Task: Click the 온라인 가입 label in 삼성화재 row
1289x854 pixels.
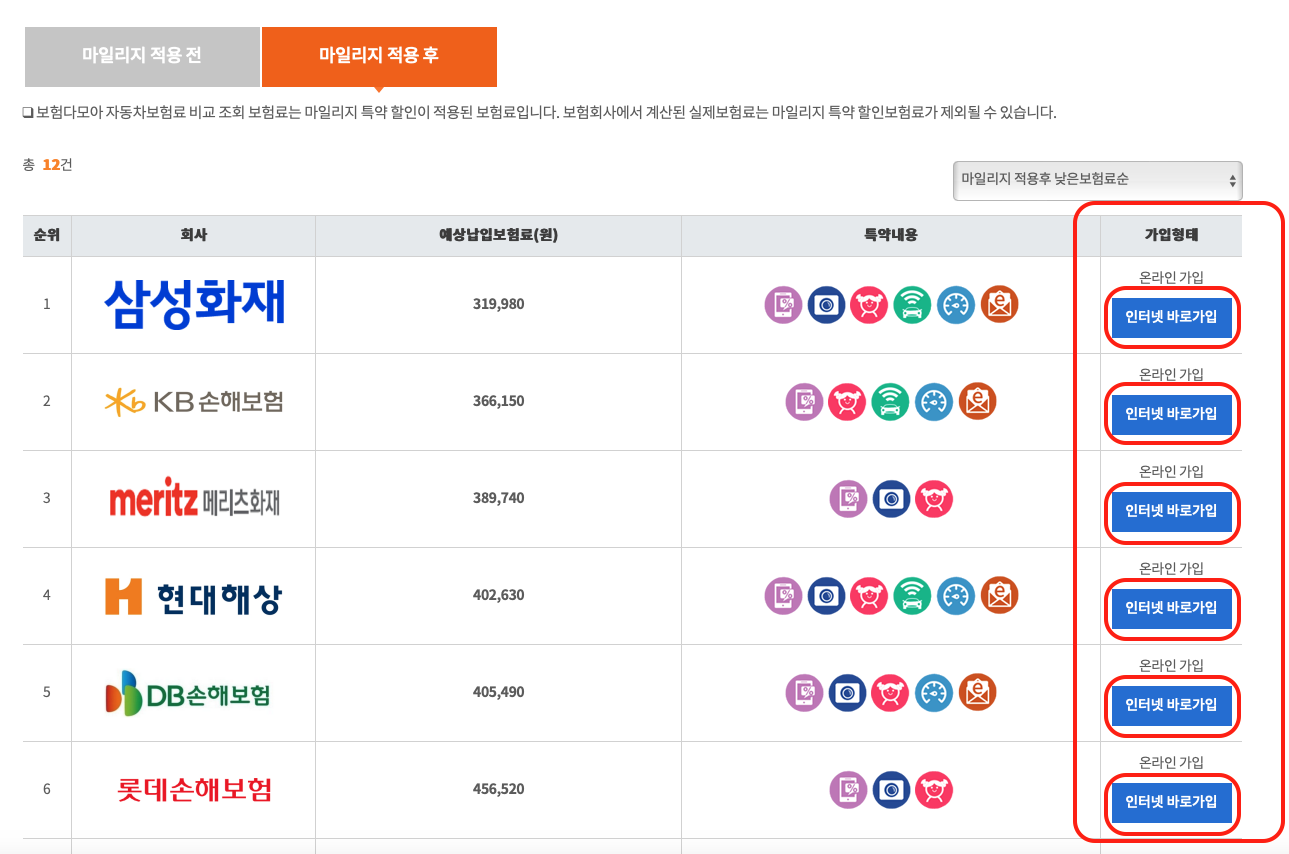Action: pyautogui.click(x=1171, y=277)
